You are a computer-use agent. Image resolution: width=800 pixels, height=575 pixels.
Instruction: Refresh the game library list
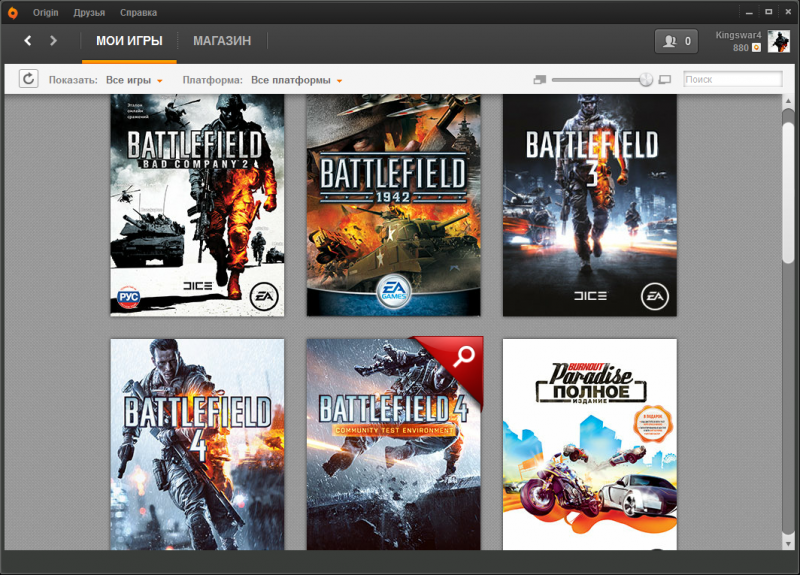pos(28,79)
